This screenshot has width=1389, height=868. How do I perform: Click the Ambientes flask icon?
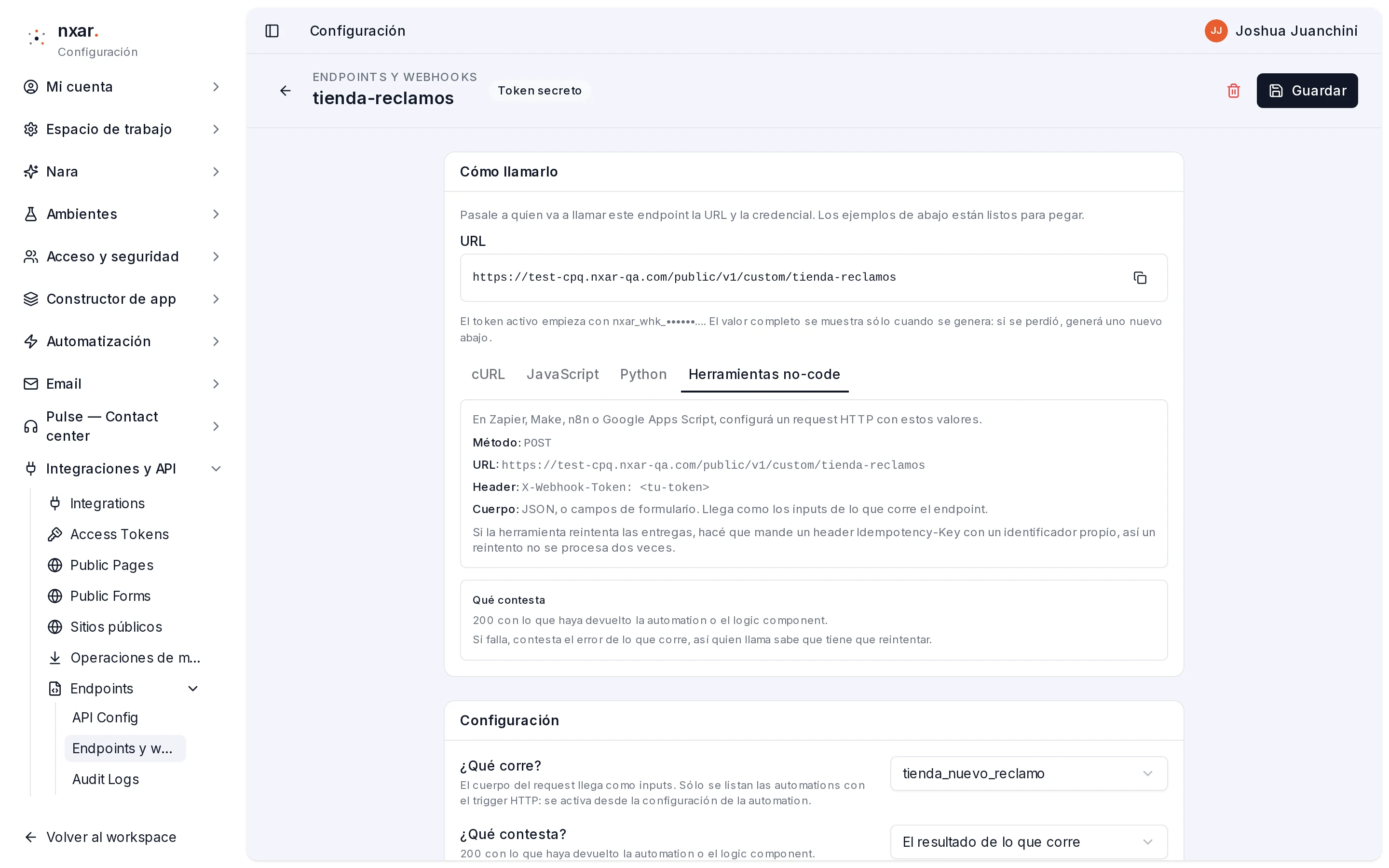pos(31,214)
